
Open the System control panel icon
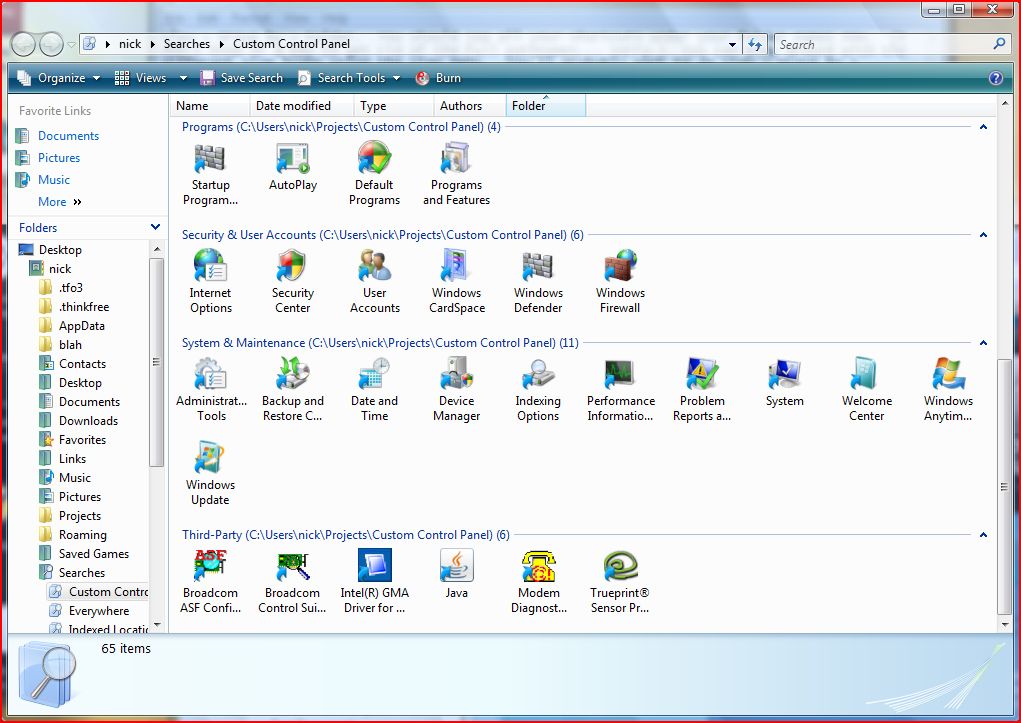(784, 383)
